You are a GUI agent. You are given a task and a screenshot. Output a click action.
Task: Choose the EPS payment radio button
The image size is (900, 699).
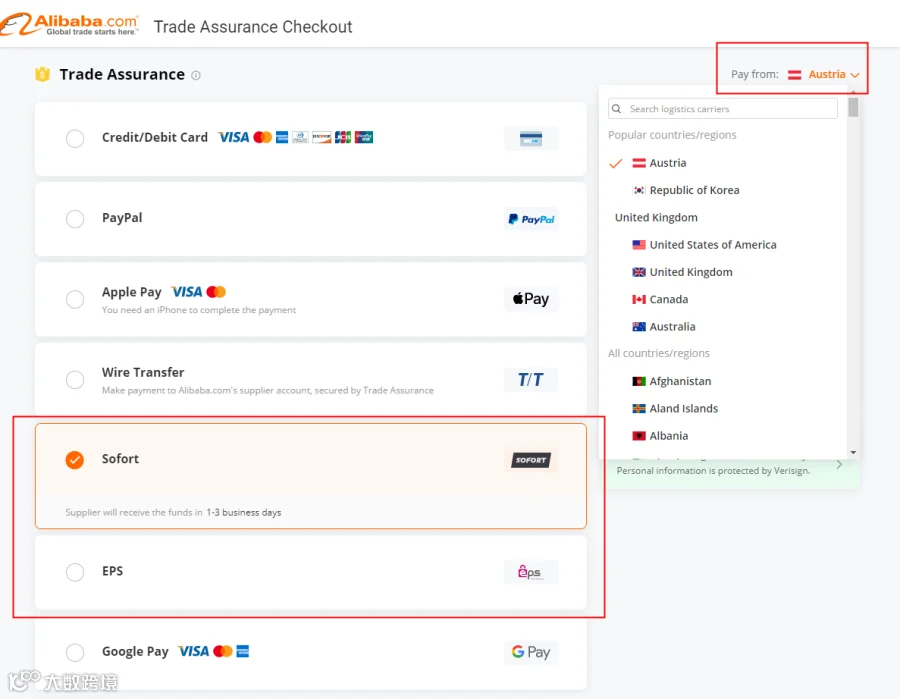click(75, 572)
